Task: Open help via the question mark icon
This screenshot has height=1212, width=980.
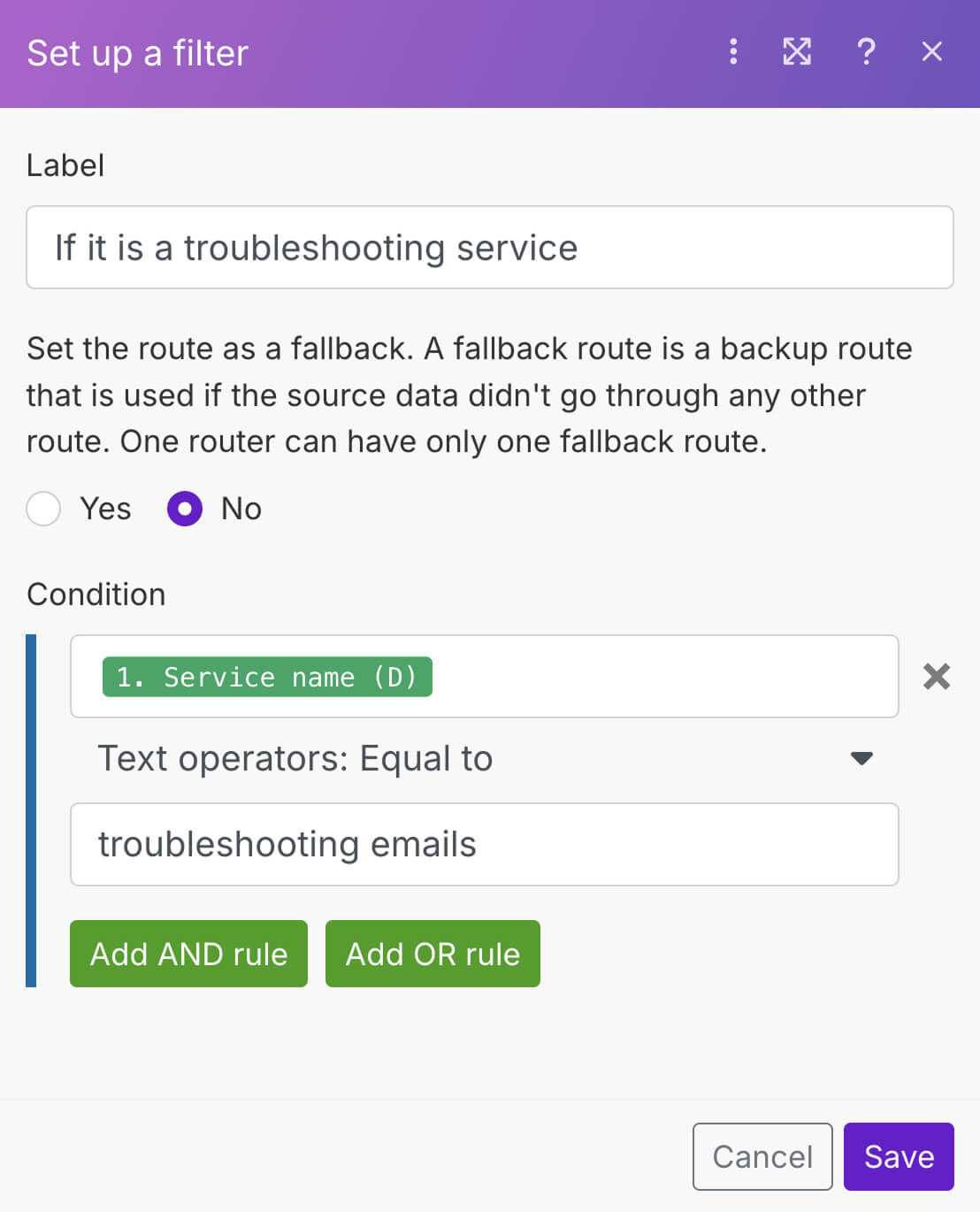Action: 866,52
